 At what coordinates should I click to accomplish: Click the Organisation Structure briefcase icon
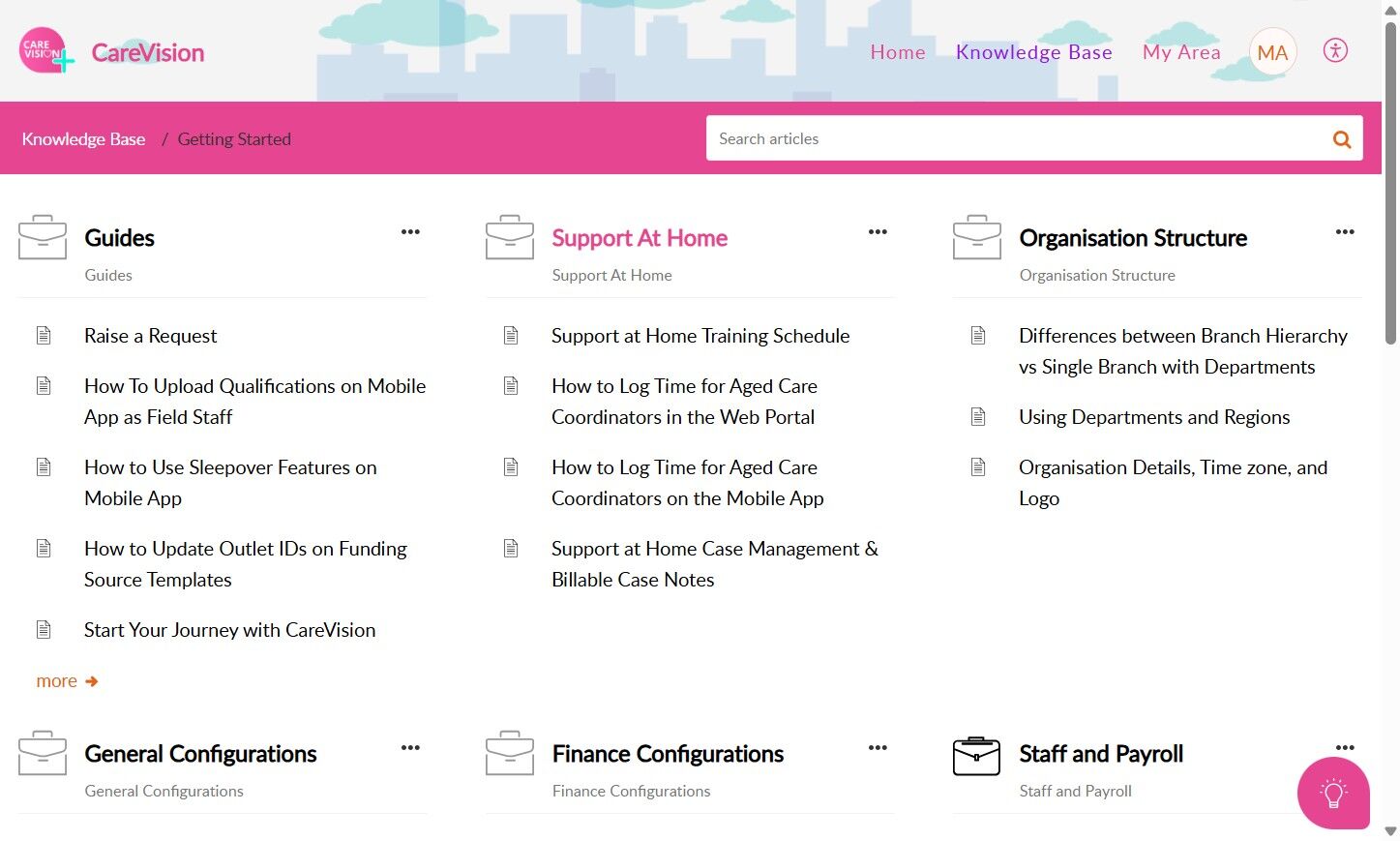pyautogui.click(x=977, y=237)
